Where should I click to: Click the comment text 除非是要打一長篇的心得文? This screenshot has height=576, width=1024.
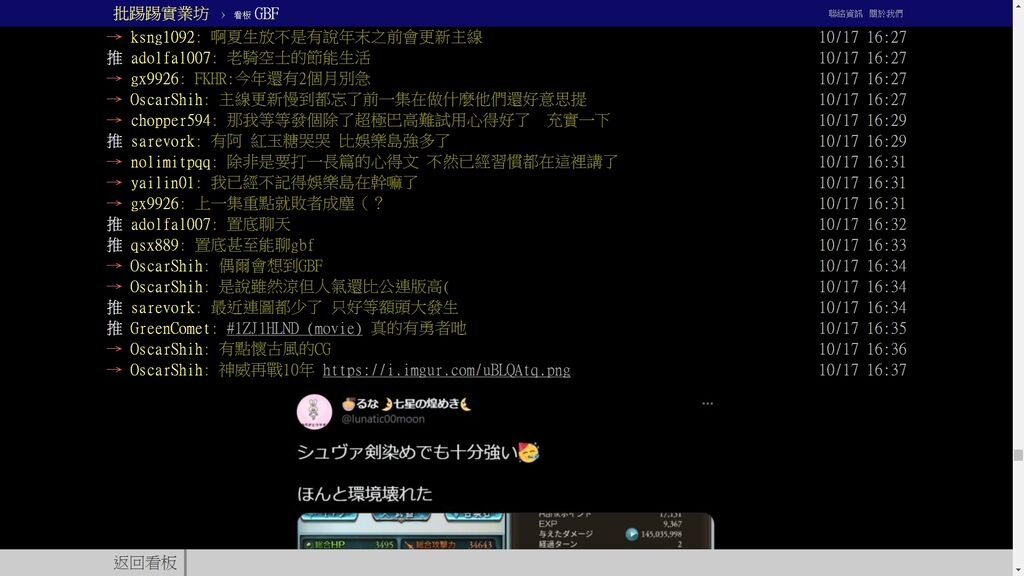pos(323,162)
